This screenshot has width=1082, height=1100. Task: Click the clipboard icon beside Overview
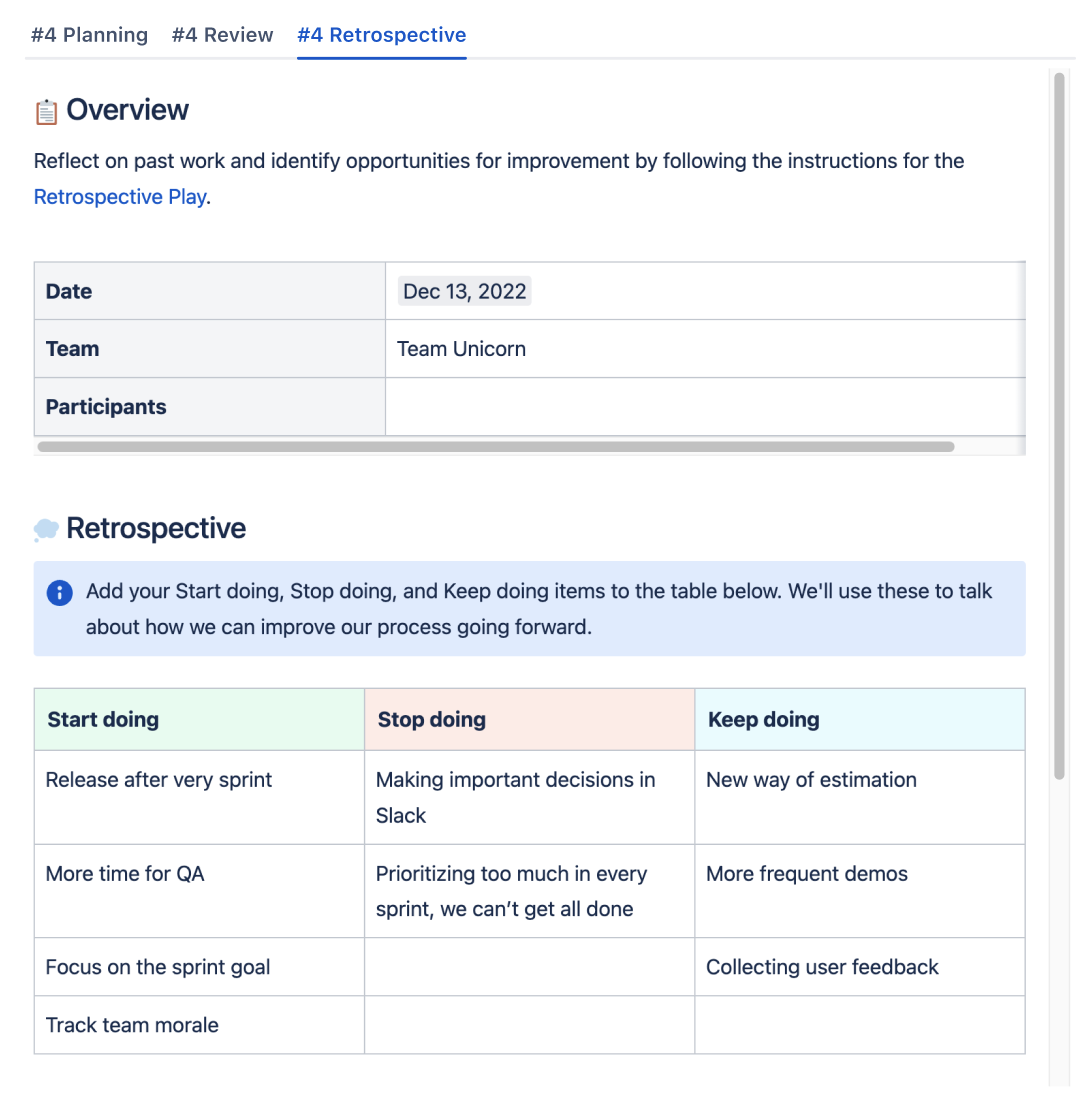46,112
